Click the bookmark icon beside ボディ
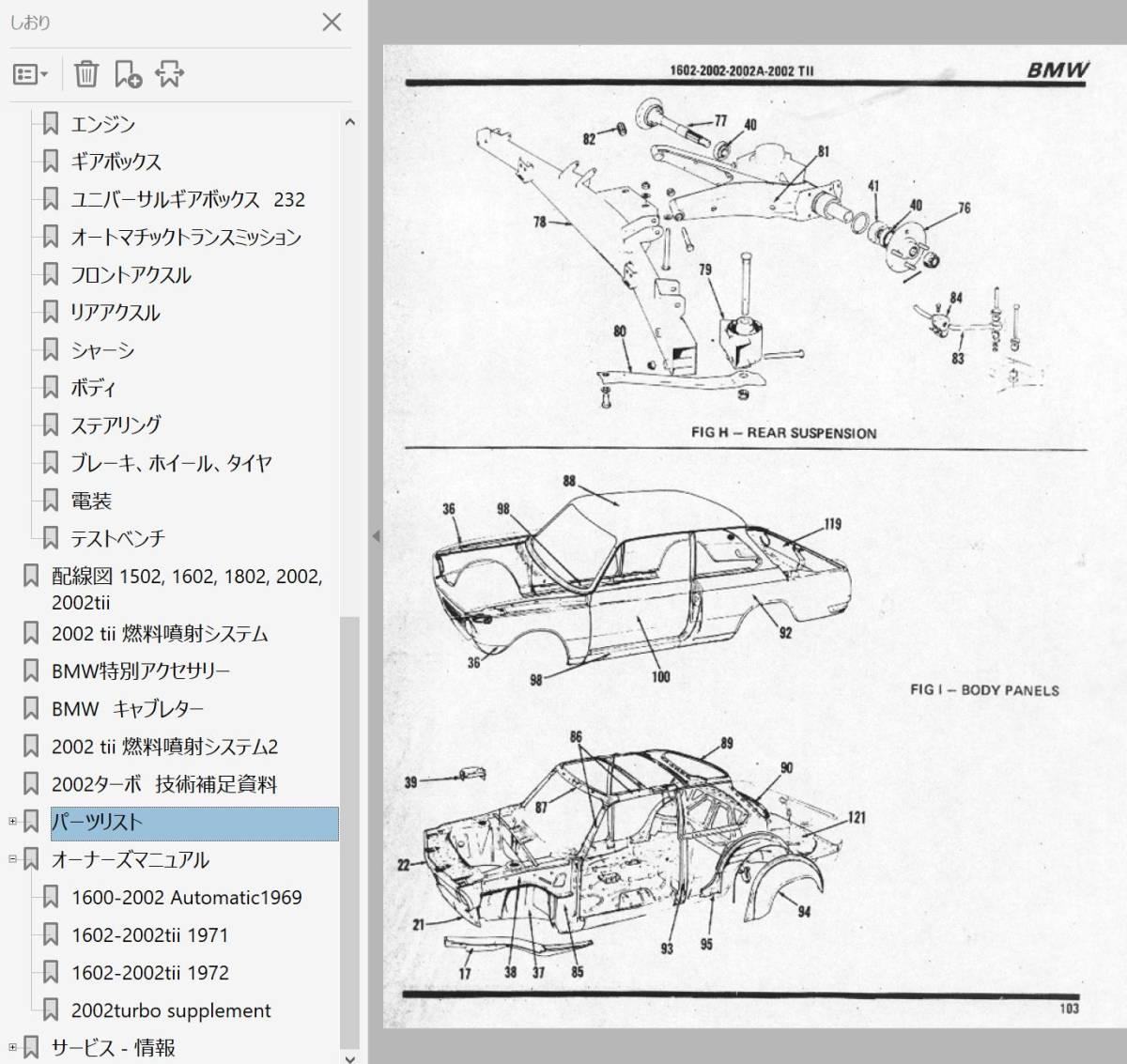This screenshot has height=1064, width=1127. 51,387
